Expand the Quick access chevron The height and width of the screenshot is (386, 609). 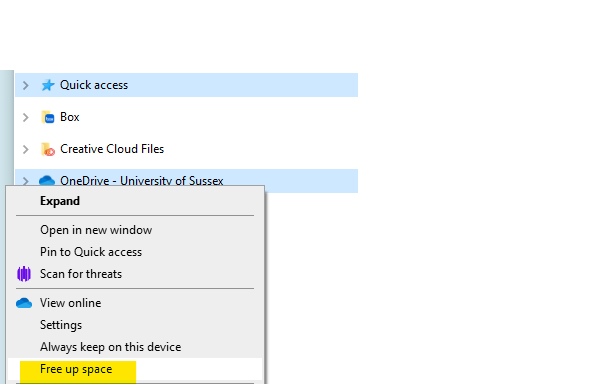(x=26, y=85)
